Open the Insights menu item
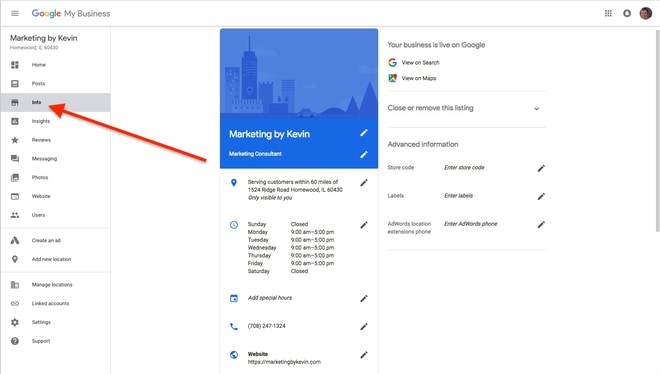 coord(41,121)
